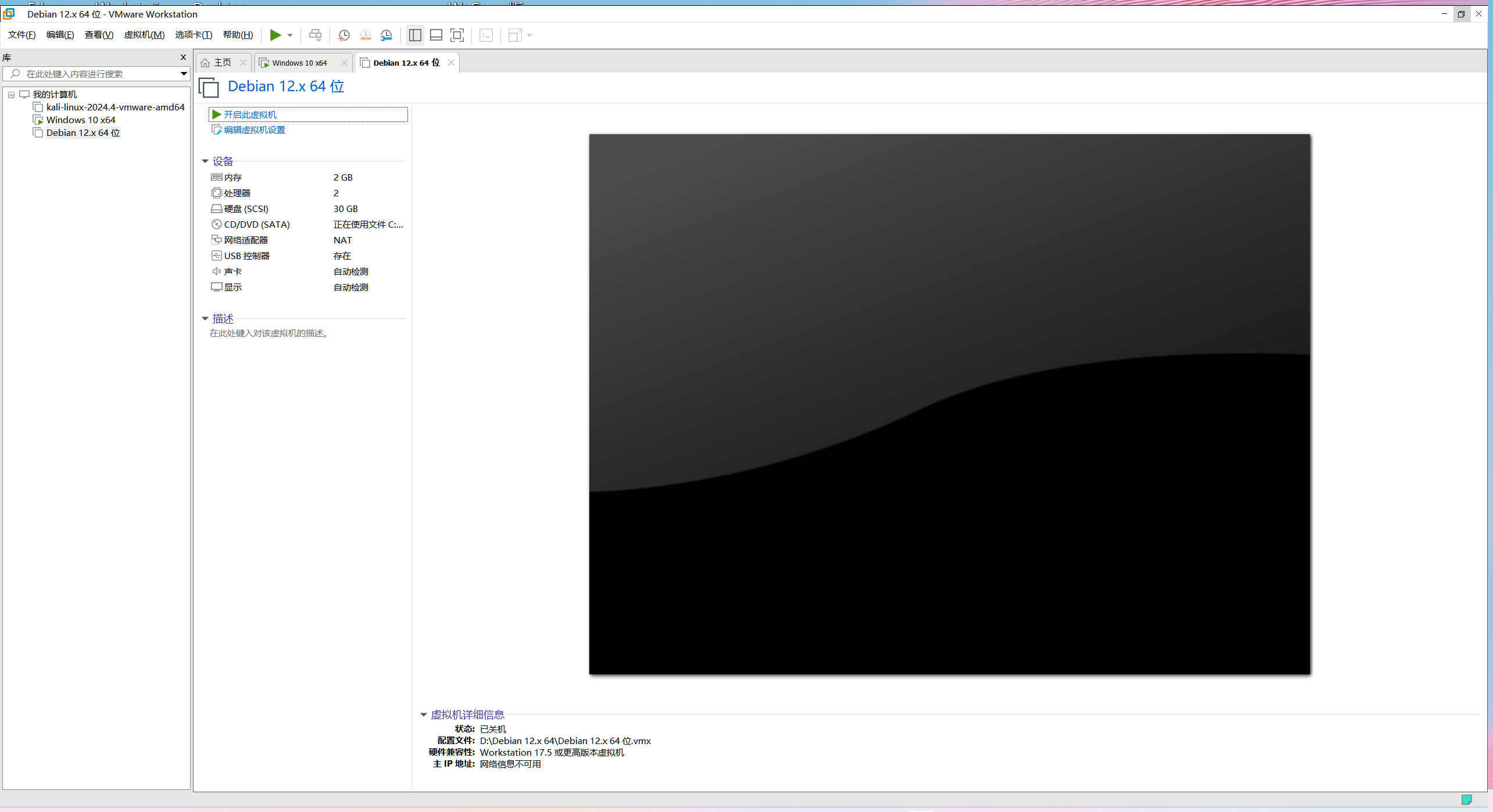Open the 编辑(E) menu
Screen dimensions: 1493x812
(60, 35)
